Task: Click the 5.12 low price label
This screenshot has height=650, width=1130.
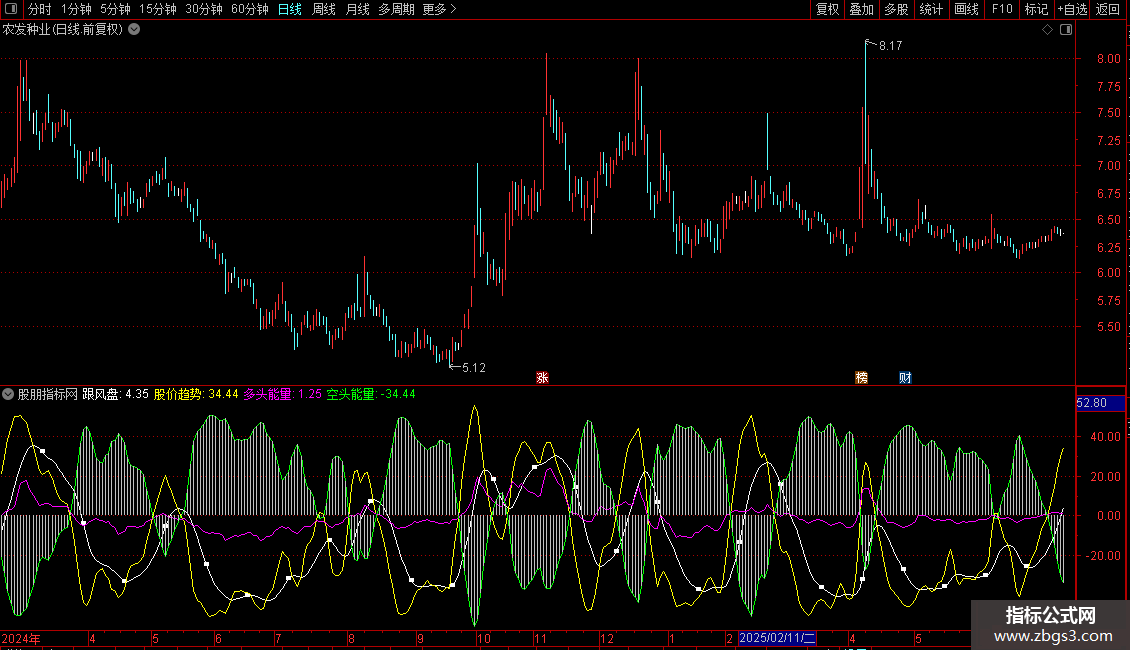Action: (473, 368)
